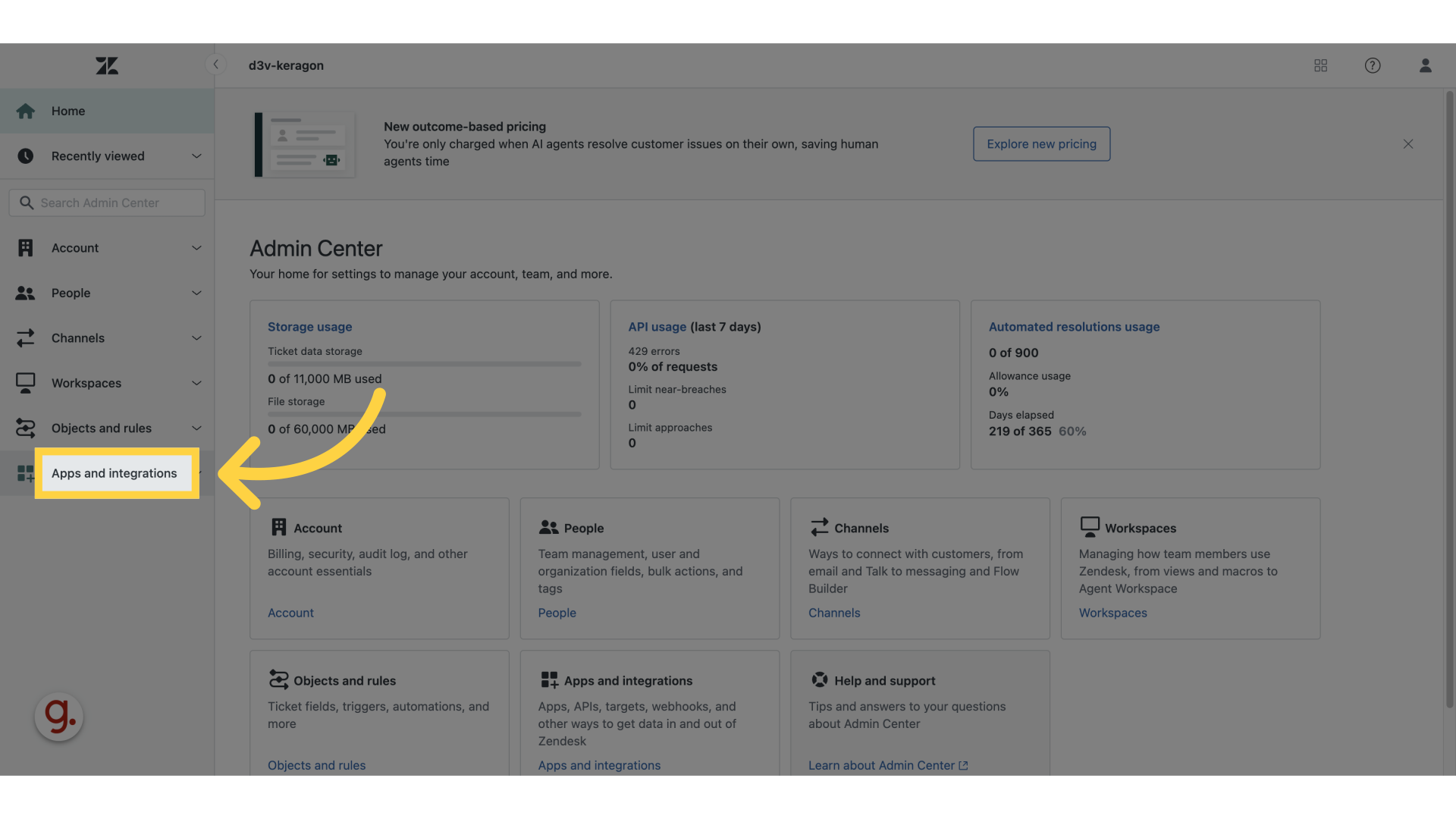
Task: Expand the Objects and rules chevron
Action: [x=196, y=428]
